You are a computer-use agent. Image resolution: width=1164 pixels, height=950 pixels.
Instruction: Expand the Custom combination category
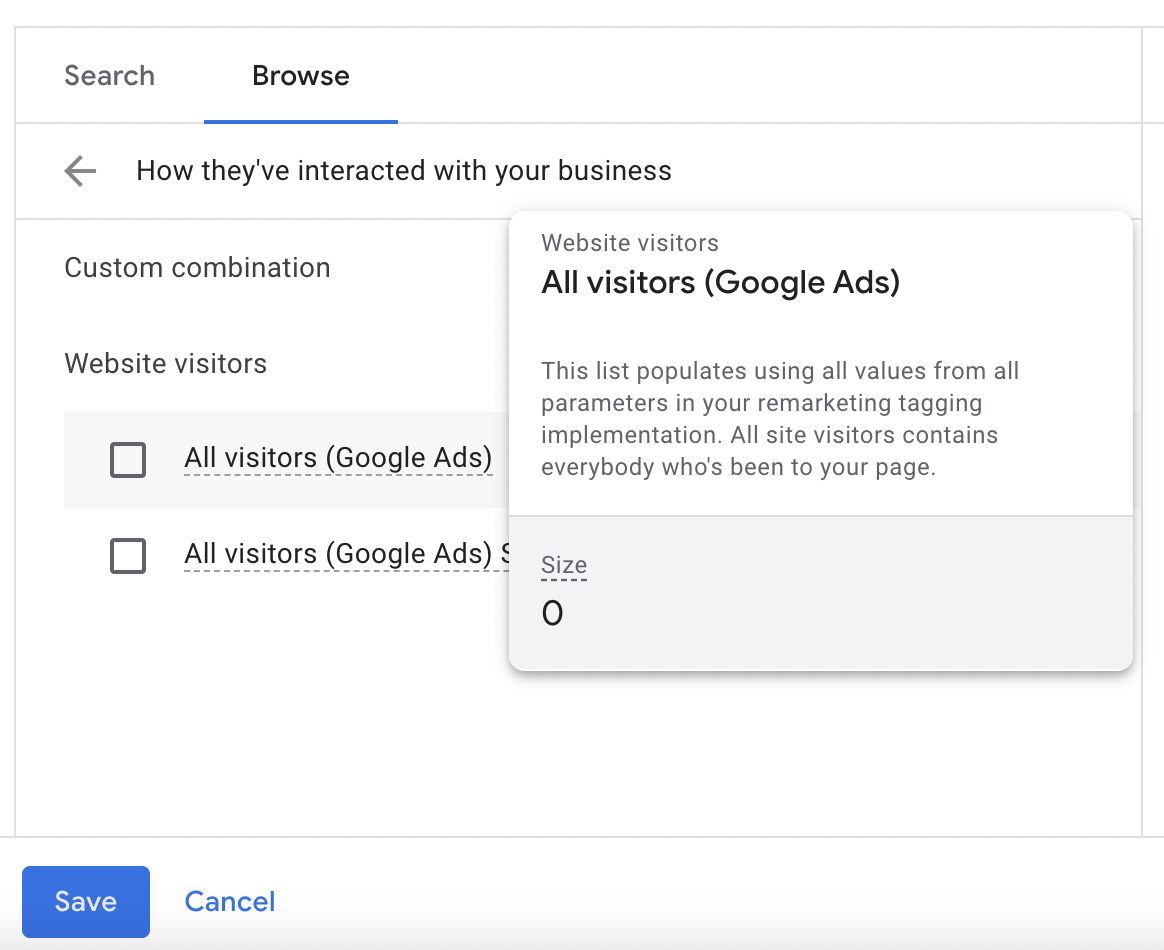click(197, 268)
